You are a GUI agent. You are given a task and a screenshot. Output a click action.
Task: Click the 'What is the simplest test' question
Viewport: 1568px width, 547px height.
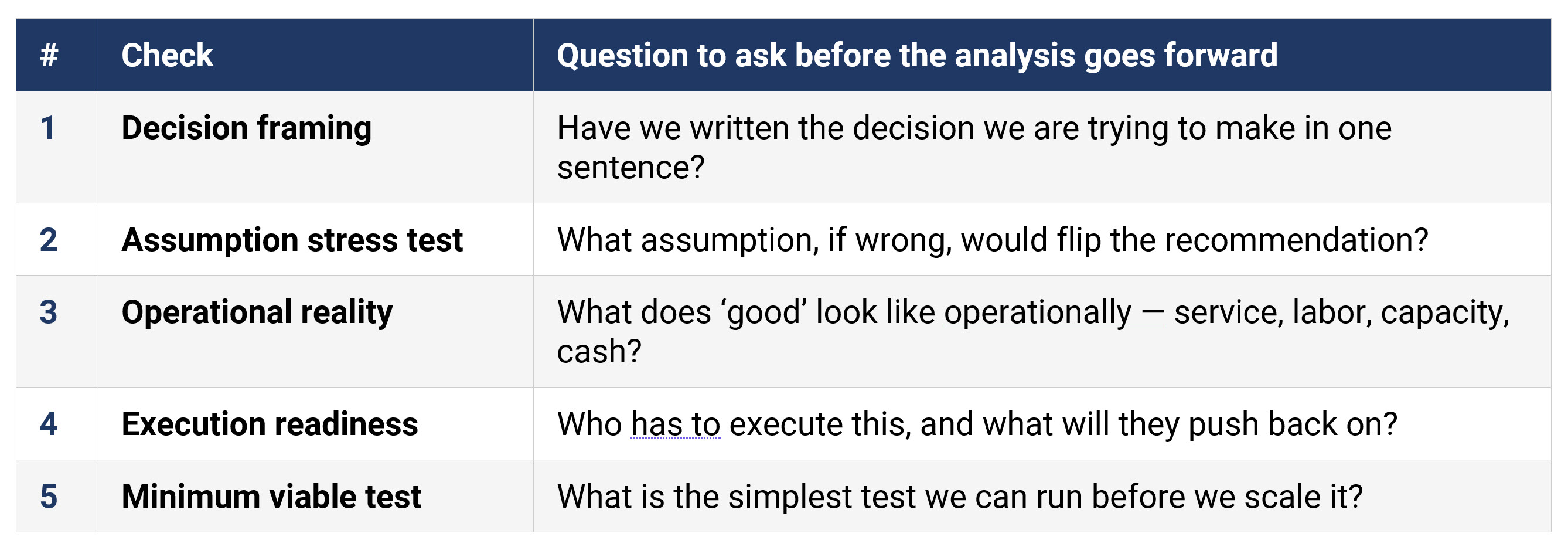959,497
